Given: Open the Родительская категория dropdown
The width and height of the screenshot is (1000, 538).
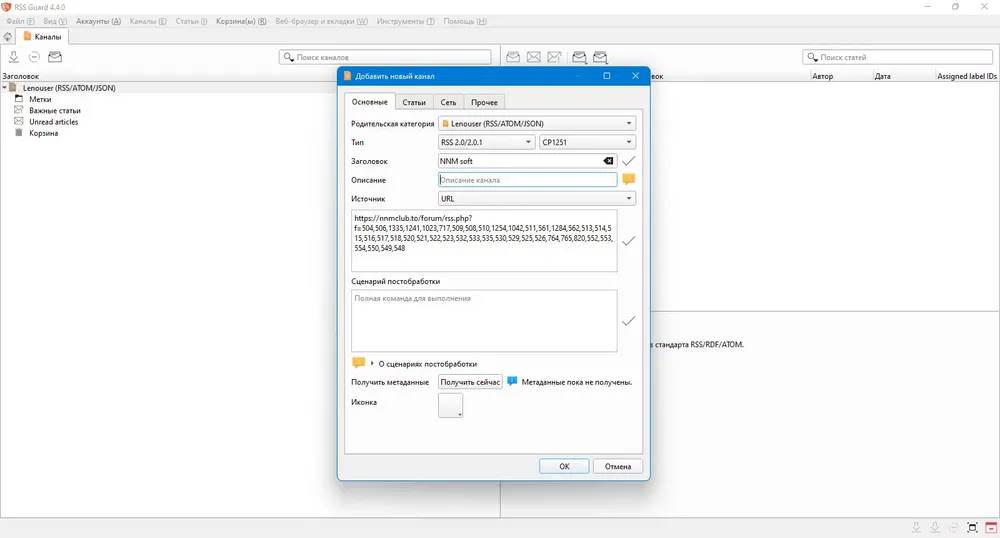Looking at the screenshot, I should [537, 124].
